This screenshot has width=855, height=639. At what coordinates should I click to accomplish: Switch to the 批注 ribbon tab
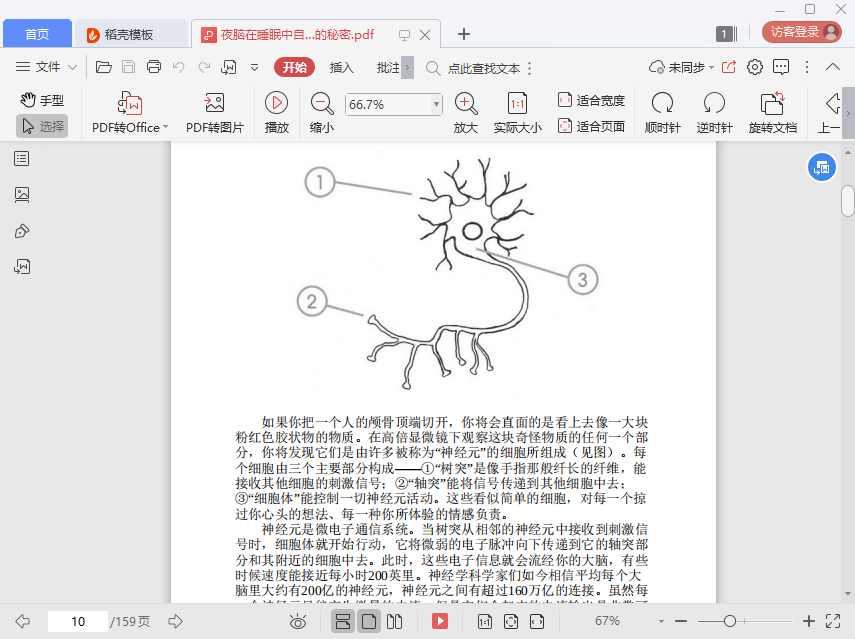[x=388, y=68]
